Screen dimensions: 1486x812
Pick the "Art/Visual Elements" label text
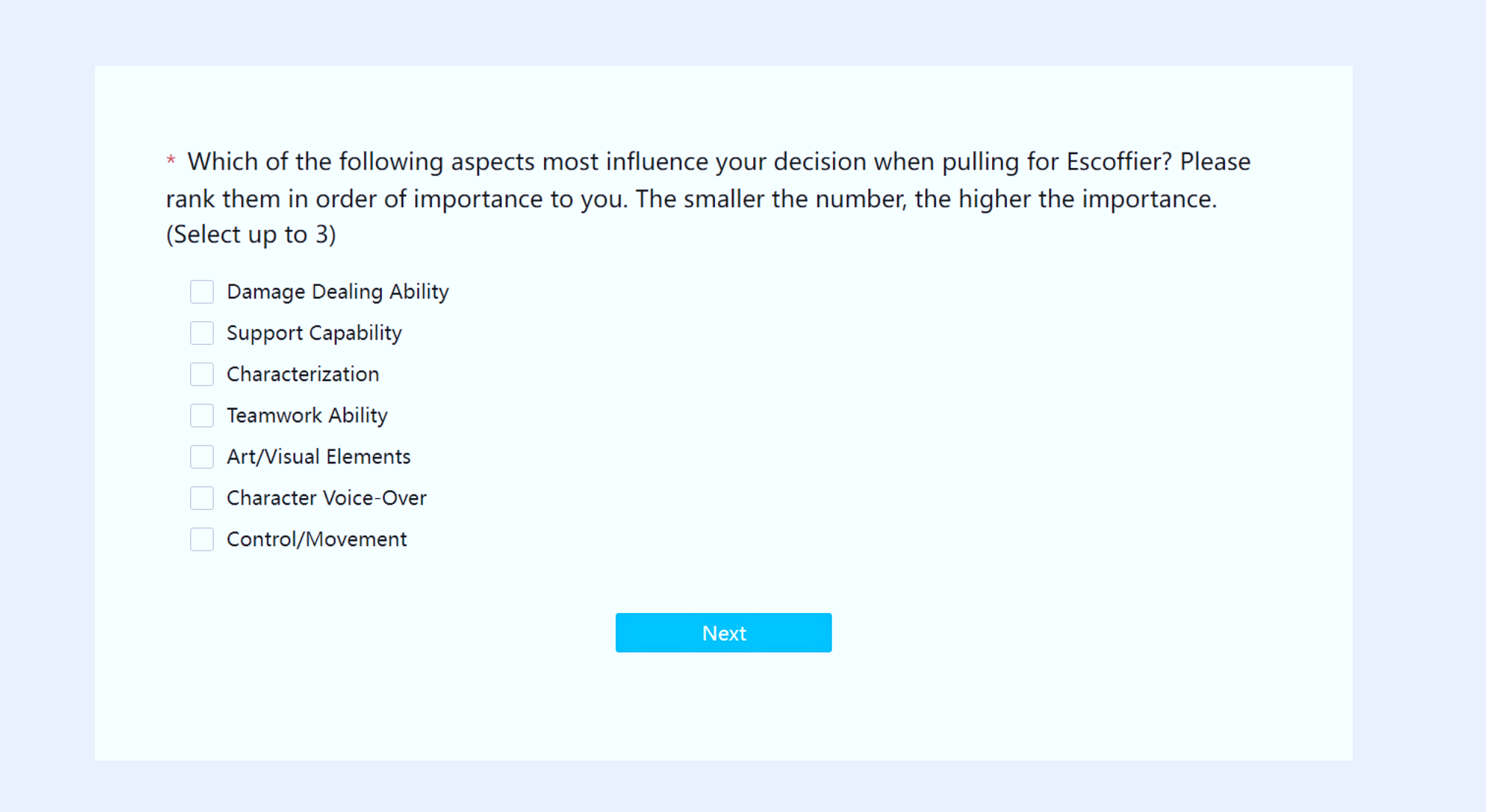[x=318, y=457]
